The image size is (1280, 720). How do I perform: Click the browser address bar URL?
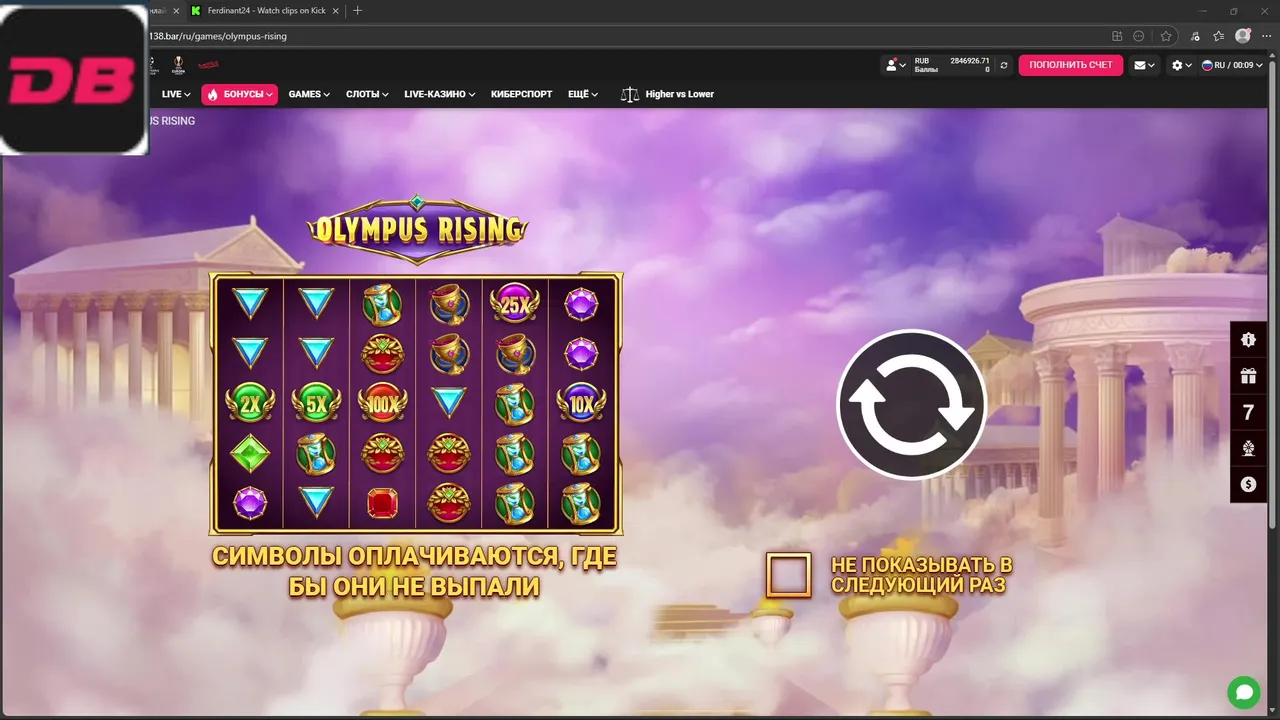pyautogui.click(x=218, y=36)
